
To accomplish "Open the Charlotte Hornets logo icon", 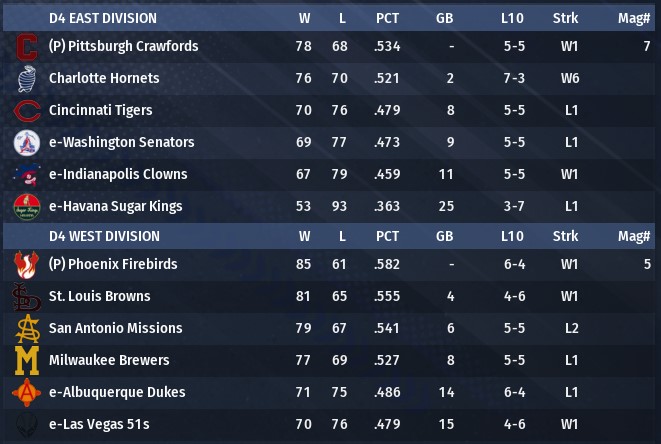I will [x=27, y=79].
